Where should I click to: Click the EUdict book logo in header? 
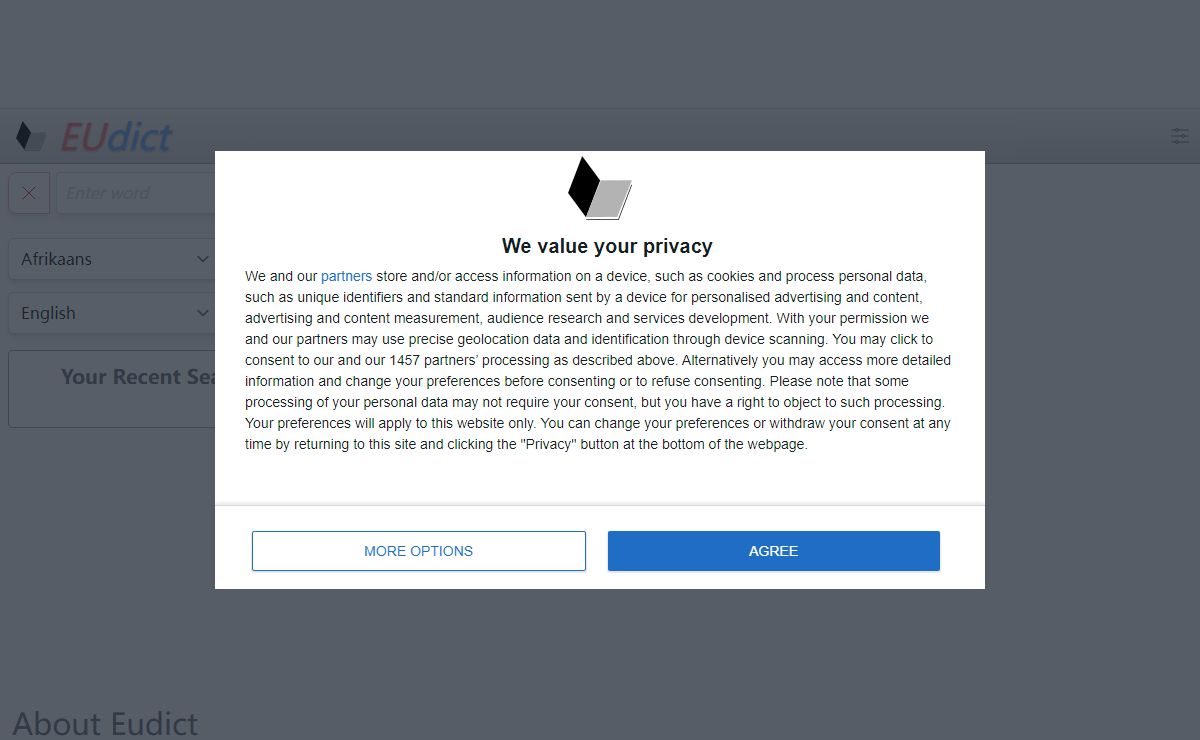pyautogui.click(x=31, y=136)
